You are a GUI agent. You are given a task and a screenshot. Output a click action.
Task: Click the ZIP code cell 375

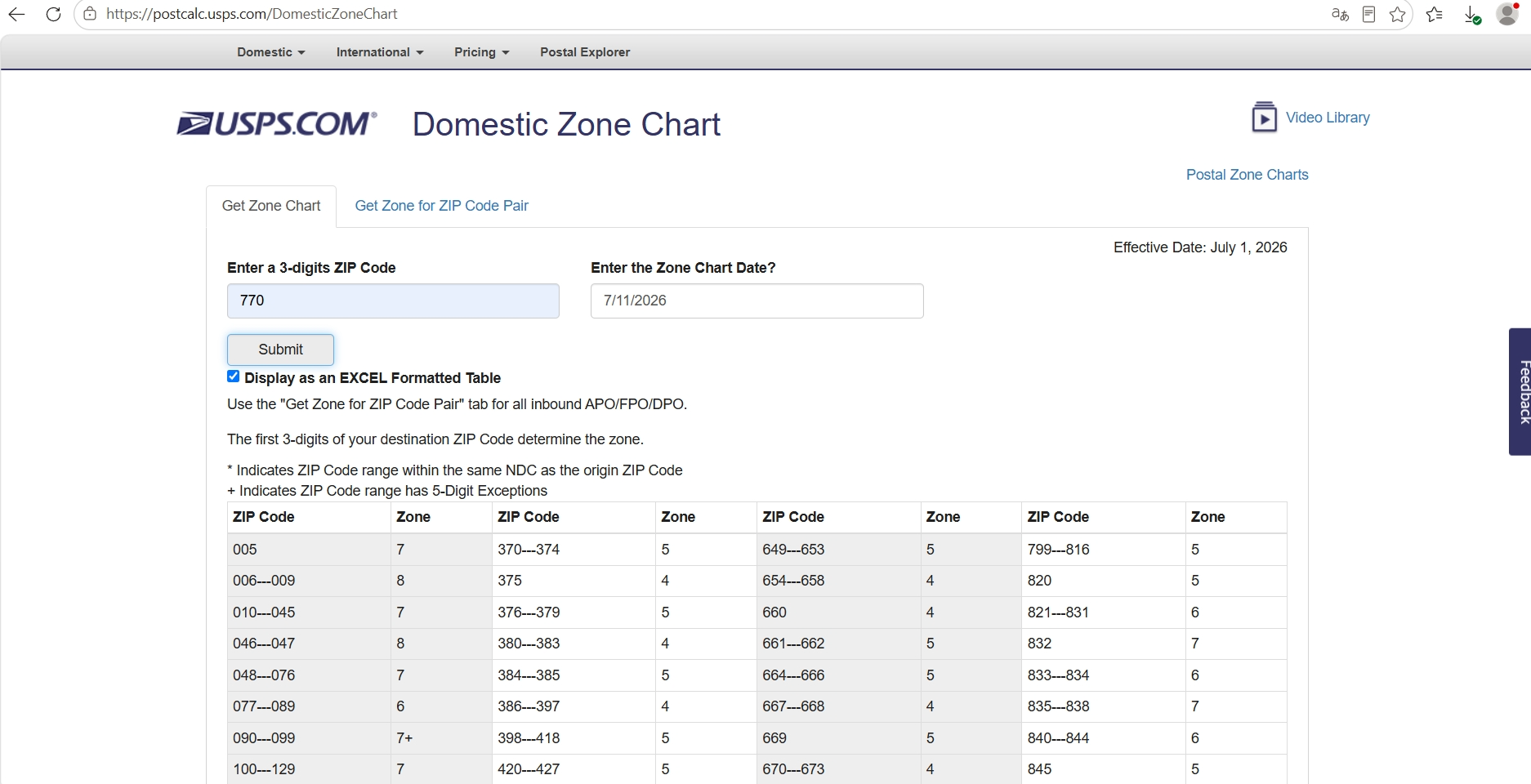[x=574, y=581]
